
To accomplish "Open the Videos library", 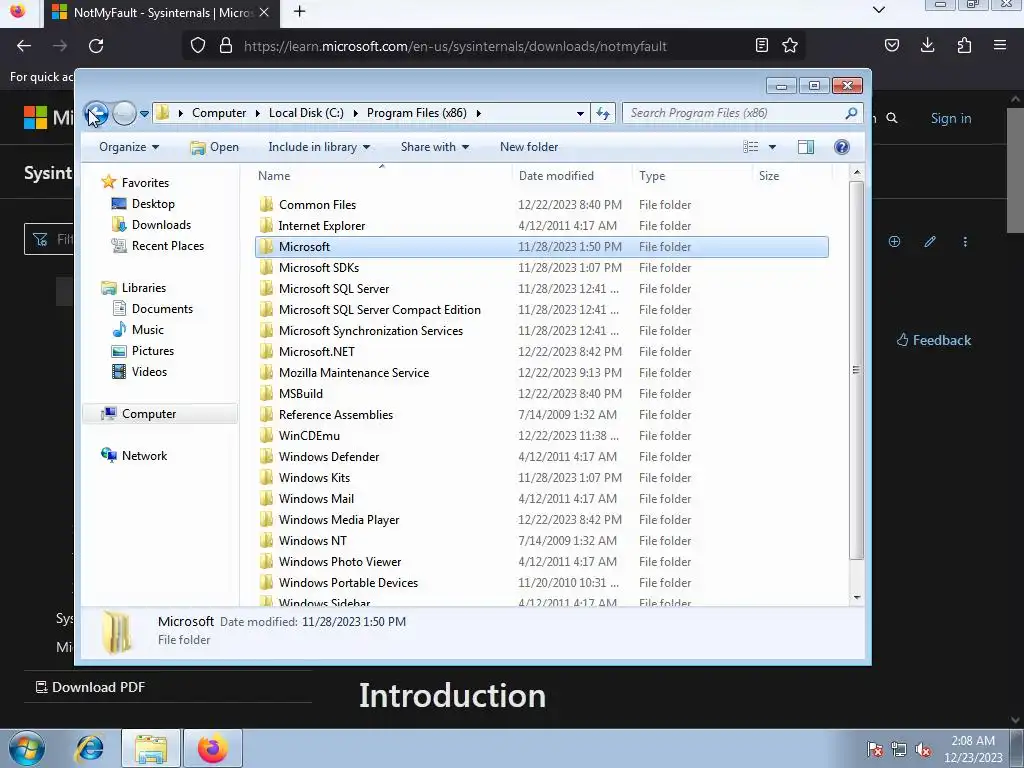I will point(149,372).
